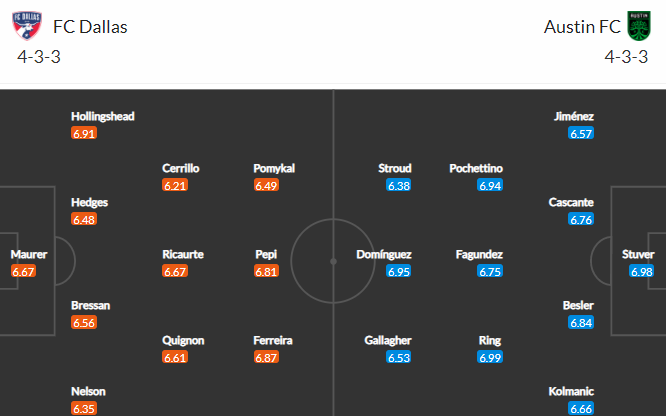Open player Fagundez's profile
Screen dimensions: 666x416
click(479, 255)
